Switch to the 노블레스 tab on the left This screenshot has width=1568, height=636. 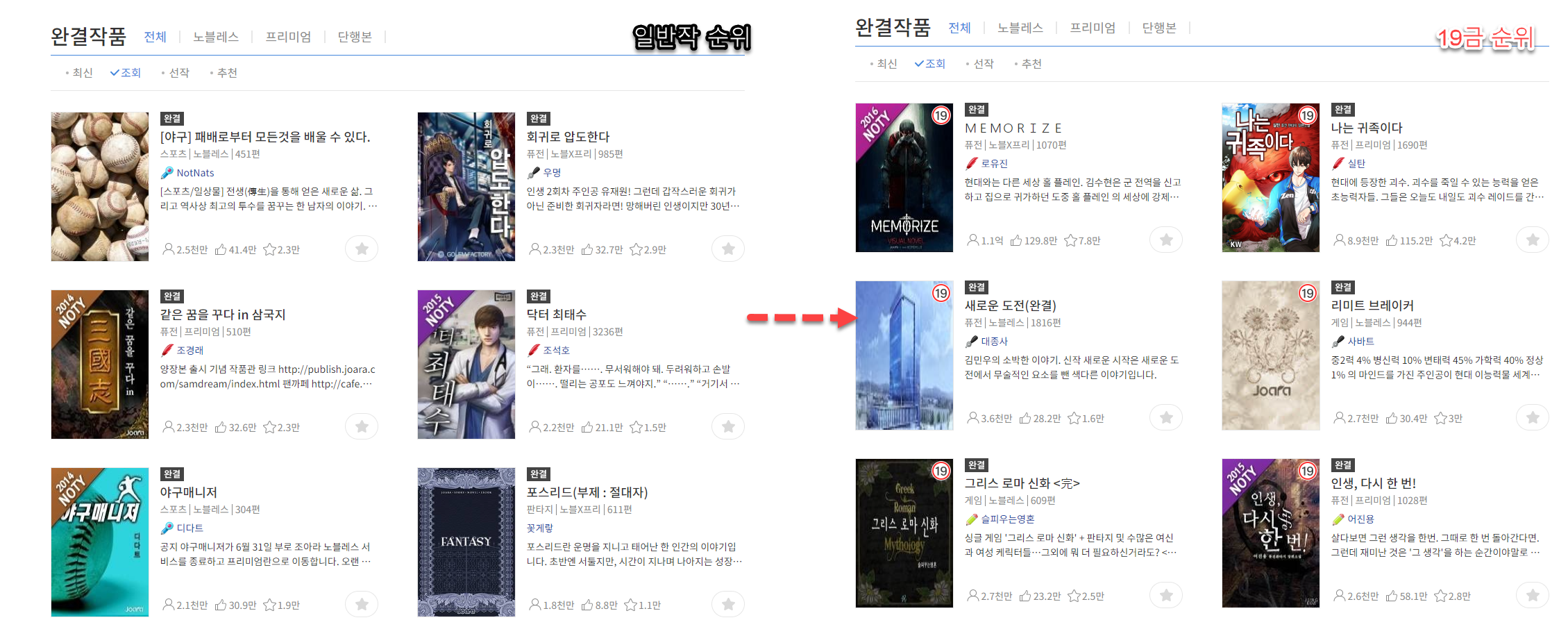tap(215, 37)
